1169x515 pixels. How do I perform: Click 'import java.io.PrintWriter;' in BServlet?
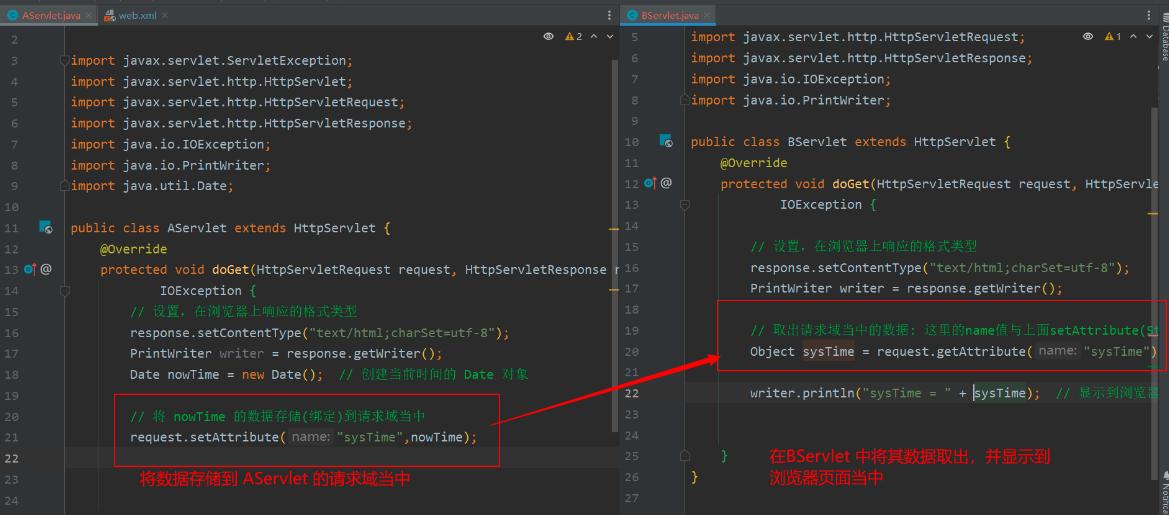[791, 100]
